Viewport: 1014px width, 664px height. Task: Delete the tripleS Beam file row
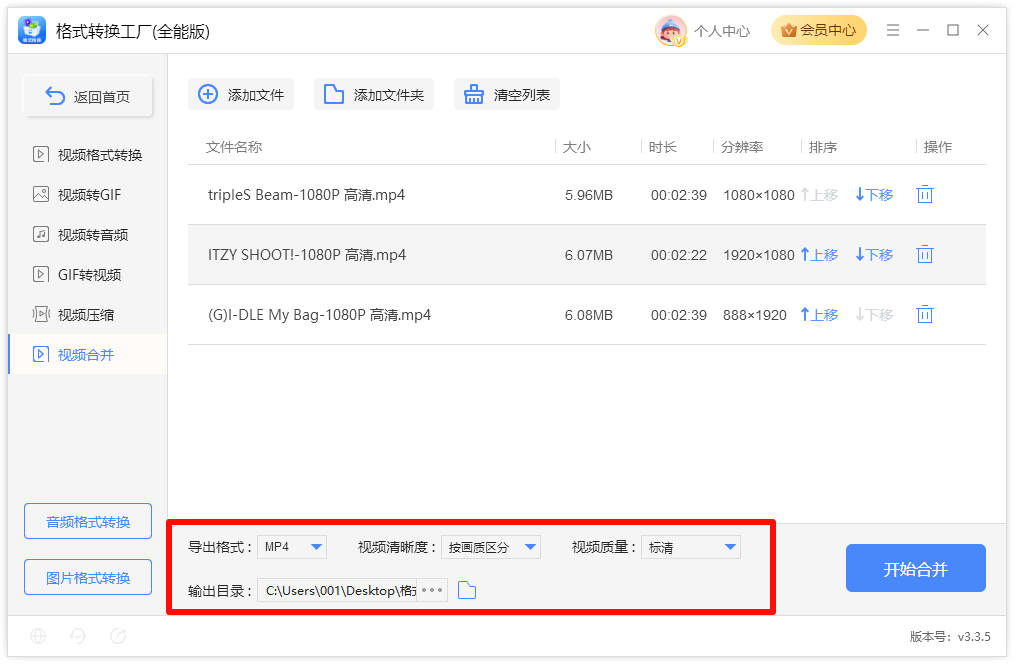click(925, 195)
